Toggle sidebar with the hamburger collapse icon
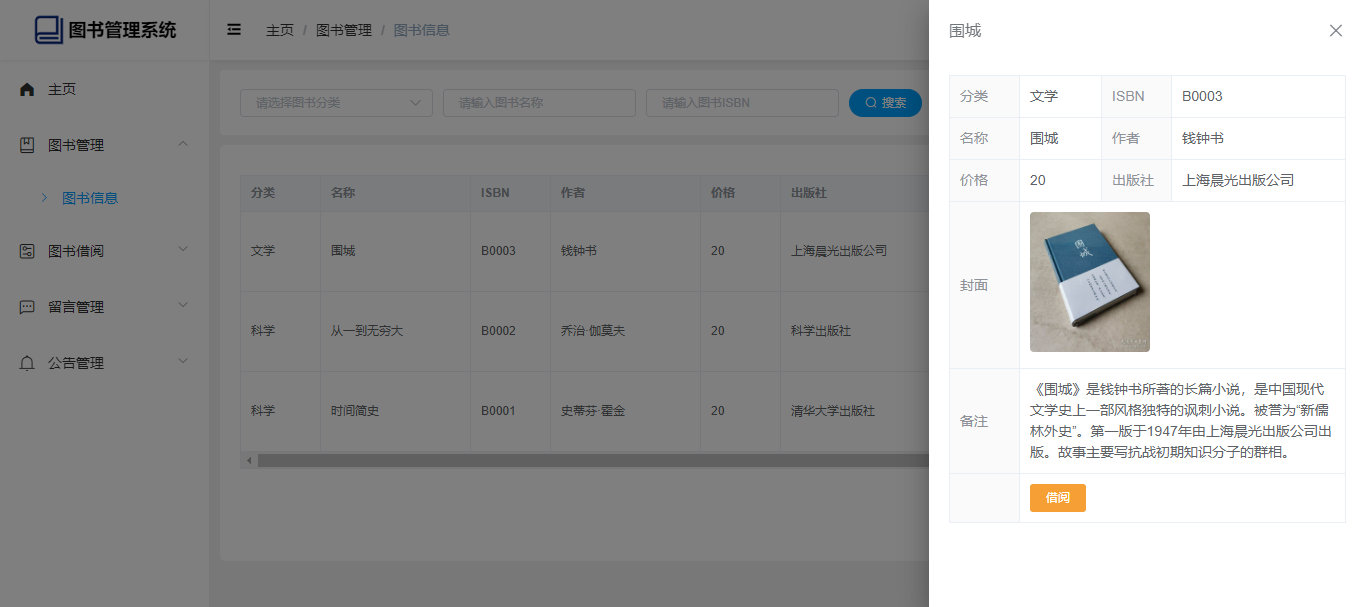 pyautogui.click(x=234, y=30)
